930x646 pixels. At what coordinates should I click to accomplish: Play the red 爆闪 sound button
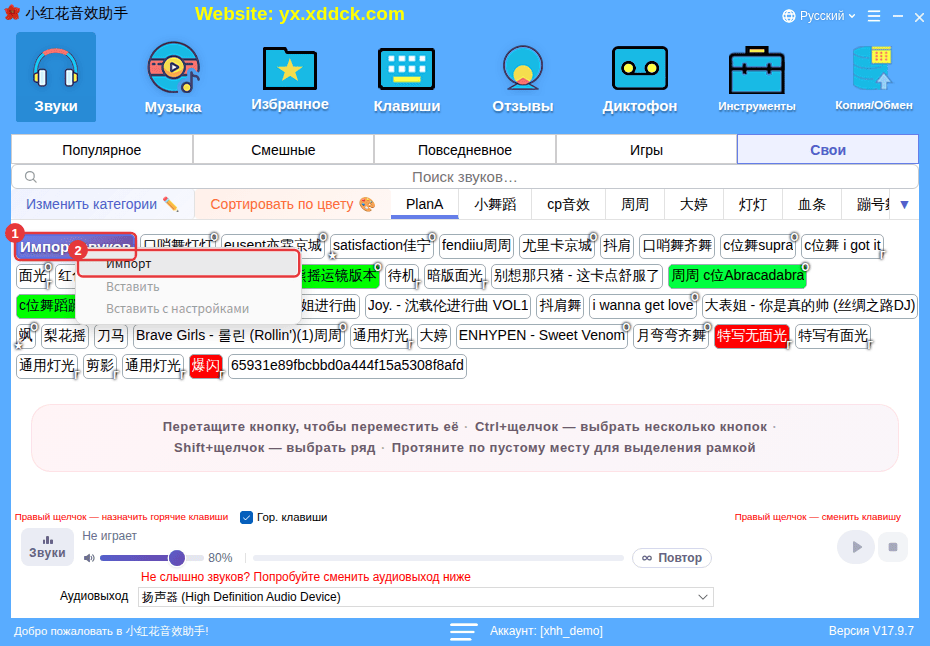(x=205, y=365)
